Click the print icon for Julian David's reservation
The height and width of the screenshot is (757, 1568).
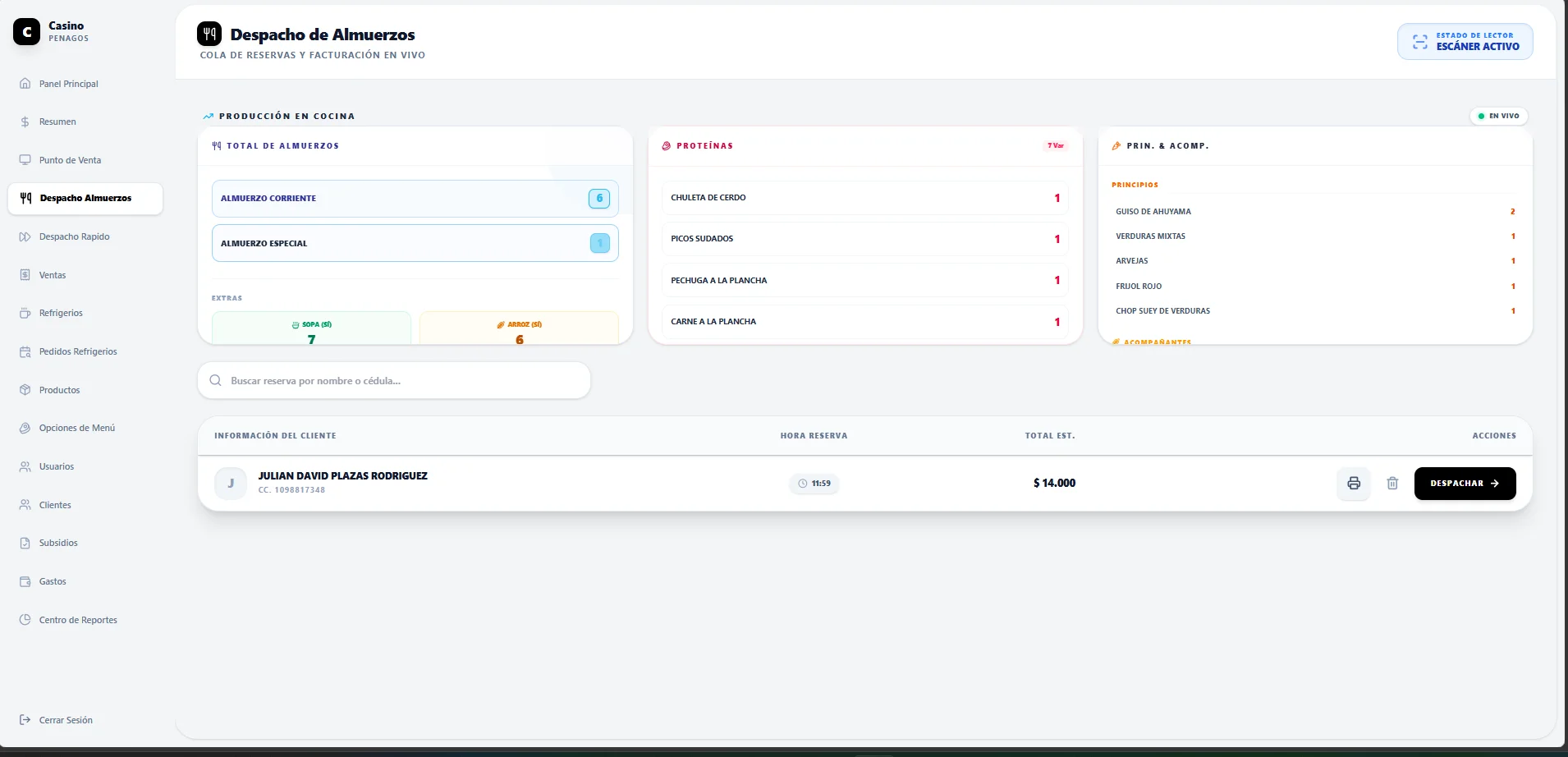pos(1354,484)
